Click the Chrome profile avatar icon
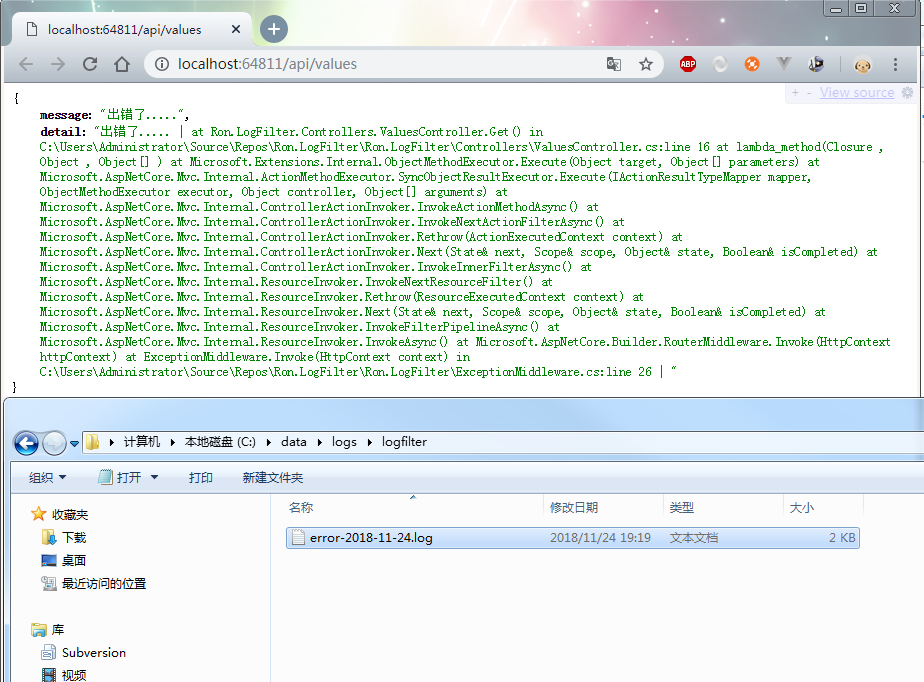Viewport: 924px width, 682px height. click(x=862, y=64)
